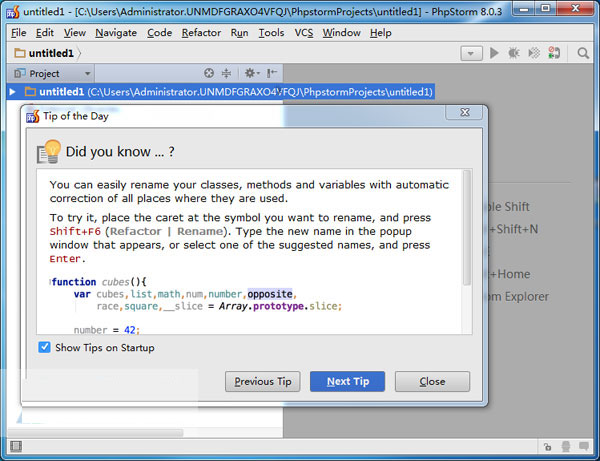Click the lightbulb tip icon
This screenshot has width=600, height=461.
click(x=49, y=152)
